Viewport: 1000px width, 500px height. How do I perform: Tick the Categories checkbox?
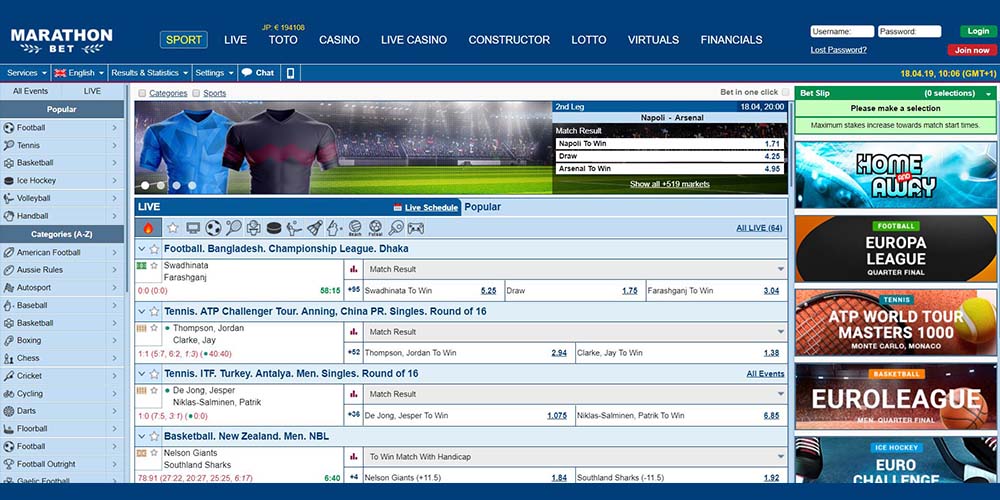point(142,93)
